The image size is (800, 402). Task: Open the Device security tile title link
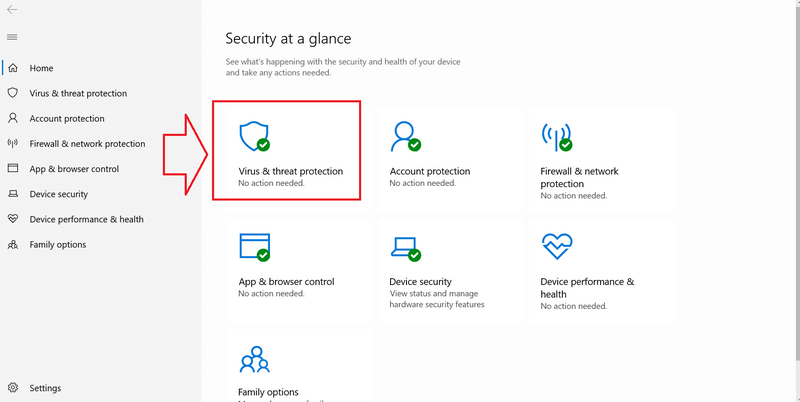click(x=420, y=282)
